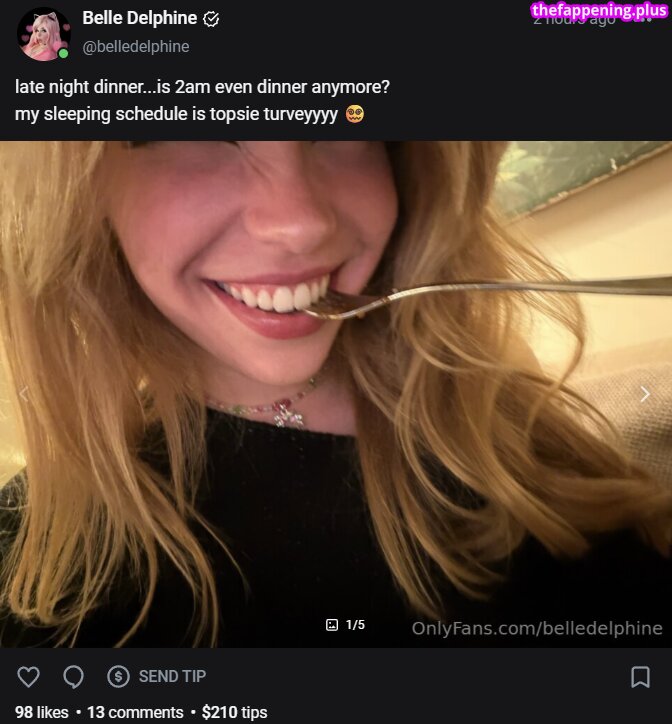Click the OnlyFans.com/belledelphine watermark text

537,628
